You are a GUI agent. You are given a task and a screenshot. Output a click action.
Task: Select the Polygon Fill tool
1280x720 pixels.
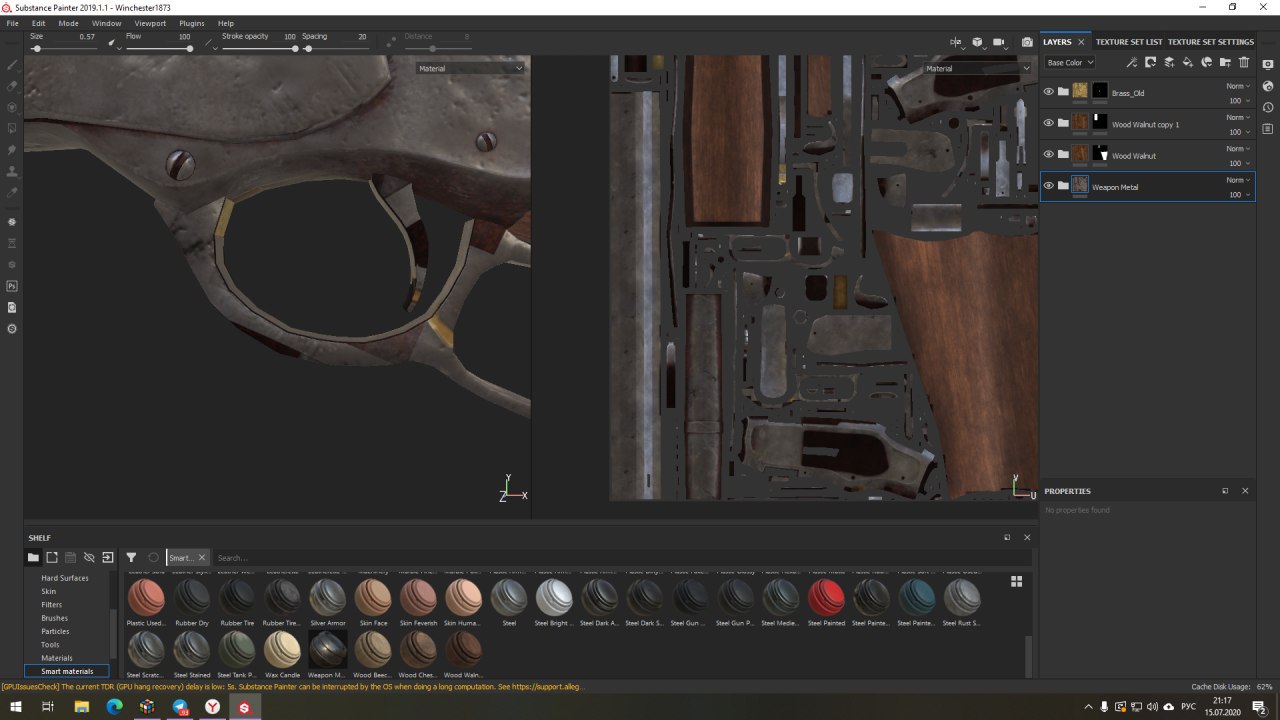(x=12, y=128)
